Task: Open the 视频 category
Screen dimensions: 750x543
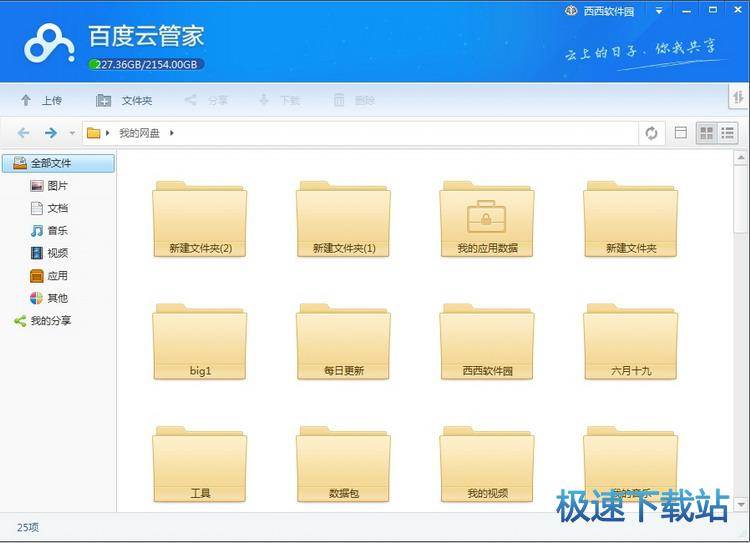Action: (49, 253)
